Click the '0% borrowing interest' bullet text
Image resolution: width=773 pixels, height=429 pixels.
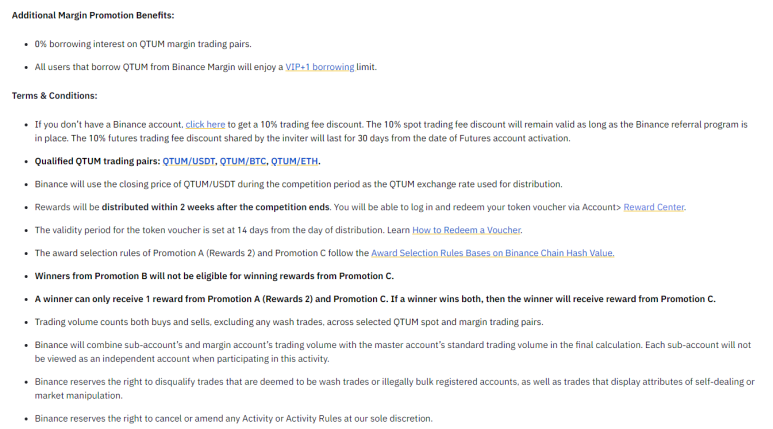[x=143, y=44]
